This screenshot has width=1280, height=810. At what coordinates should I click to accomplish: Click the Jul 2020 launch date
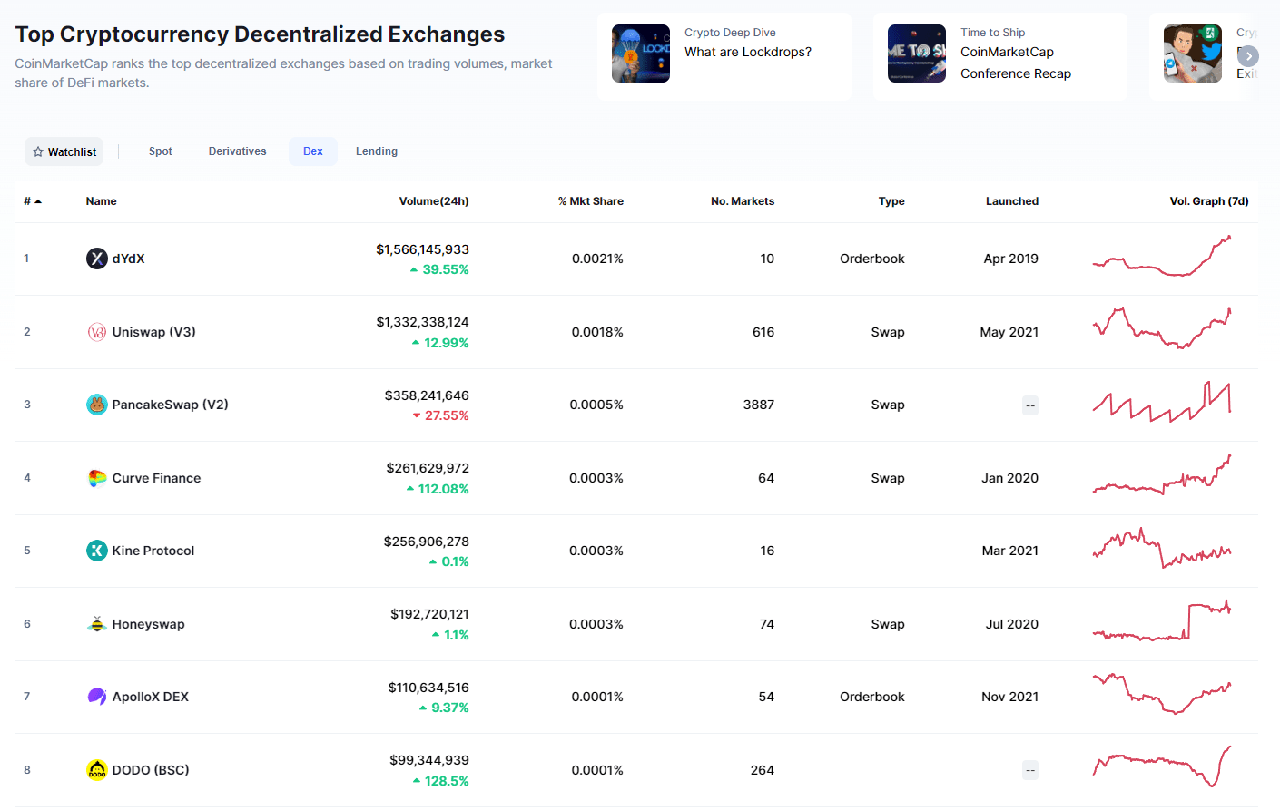[x=1012, y=624]
